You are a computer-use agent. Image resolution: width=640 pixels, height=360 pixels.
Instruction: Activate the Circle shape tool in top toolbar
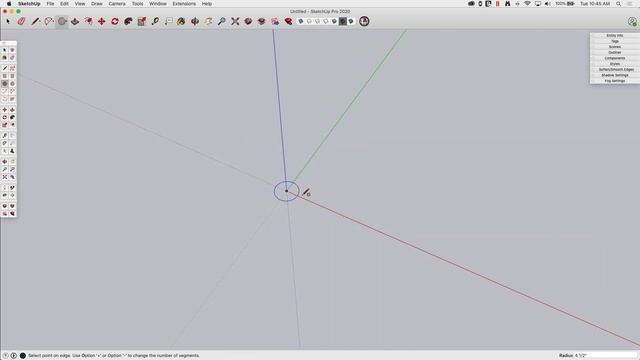click(62, 21)
